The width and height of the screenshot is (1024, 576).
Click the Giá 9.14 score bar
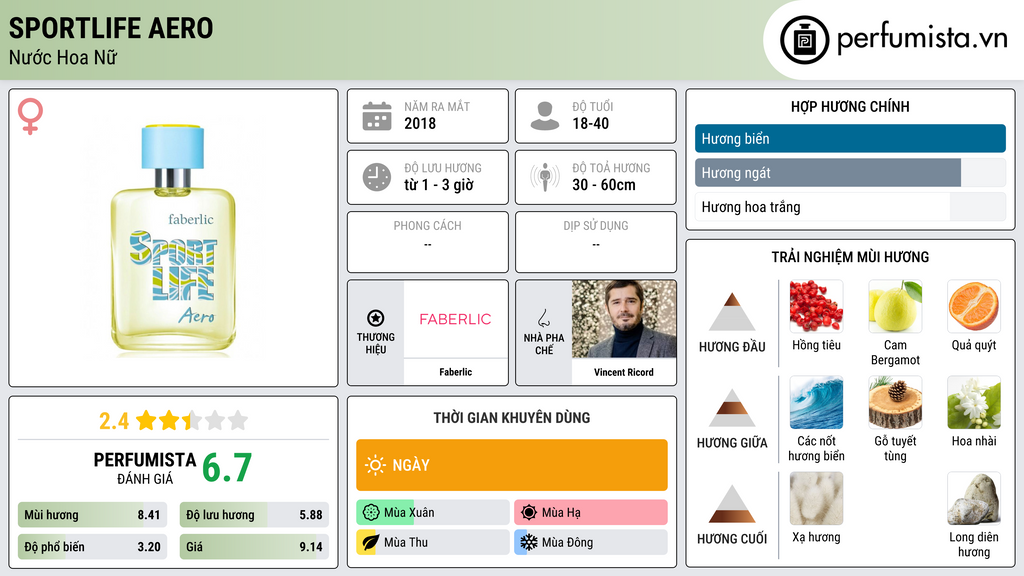(x=254, y=547)
